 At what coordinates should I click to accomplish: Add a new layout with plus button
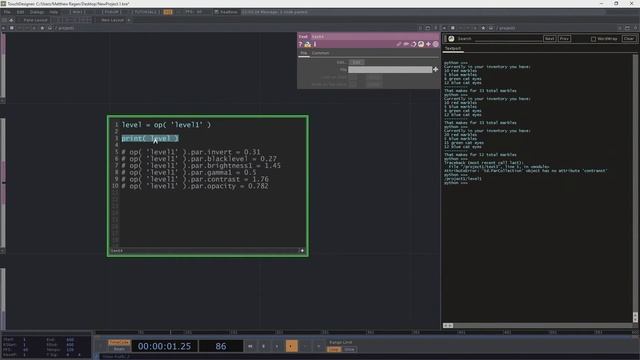click(x=129, y=20)
